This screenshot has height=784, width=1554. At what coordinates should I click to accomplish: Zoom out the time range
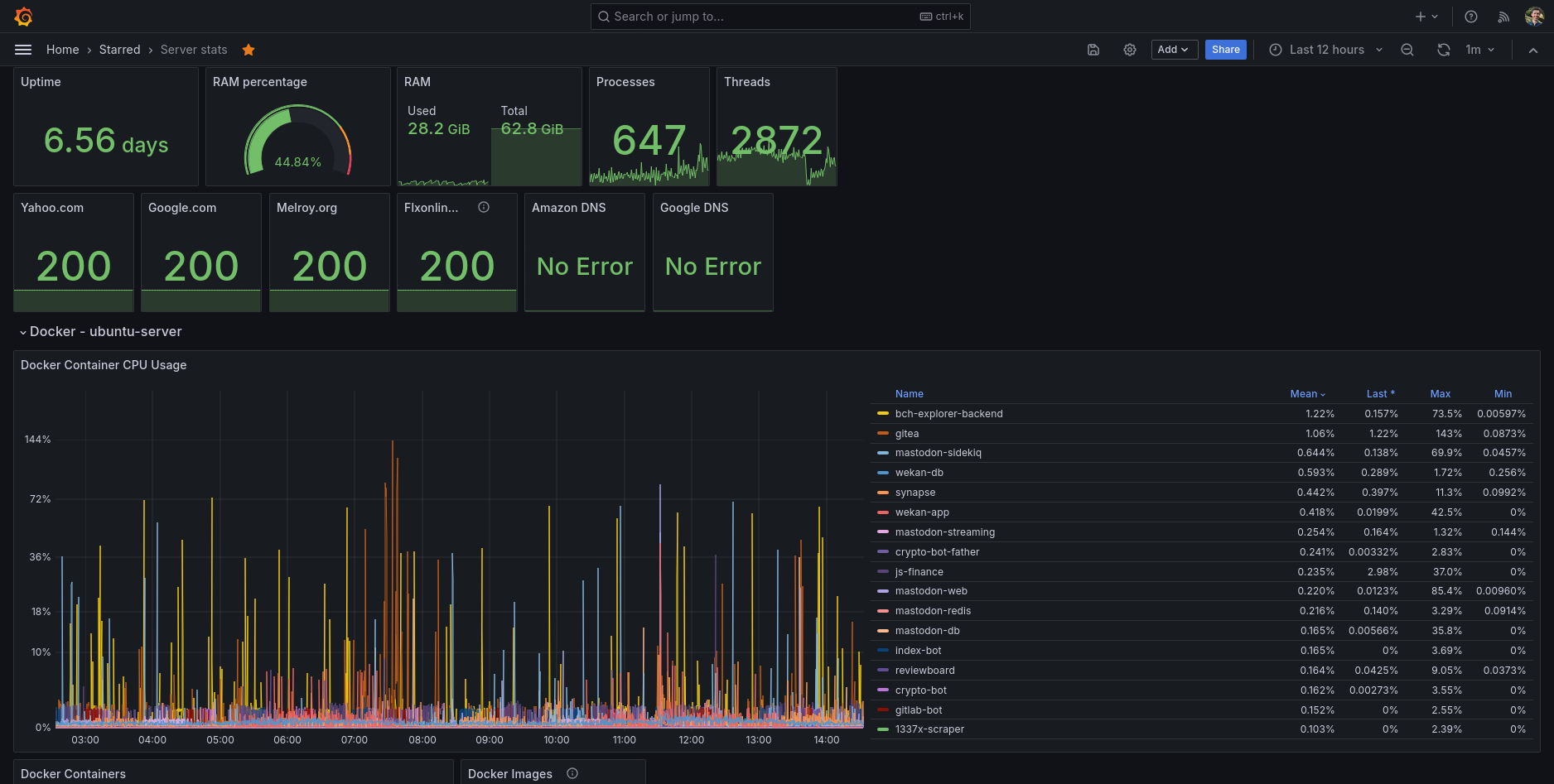point(1407,50)
